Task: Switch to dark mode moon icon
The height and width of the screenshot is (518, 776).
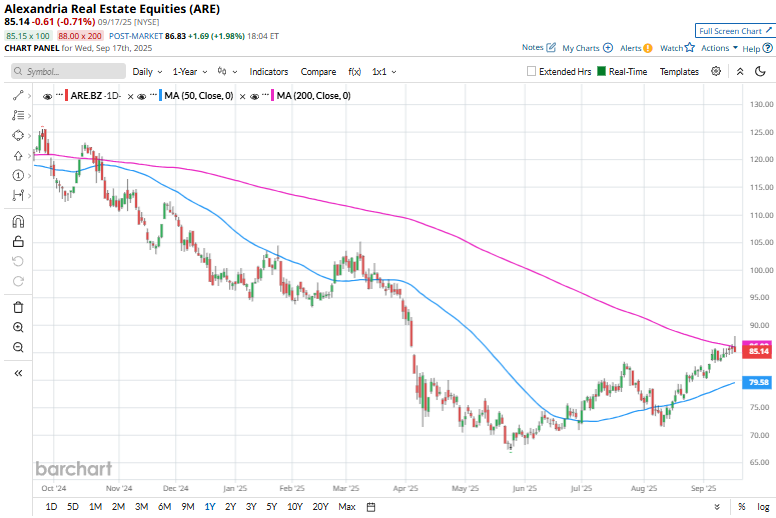Action: (x=761, y=71)
